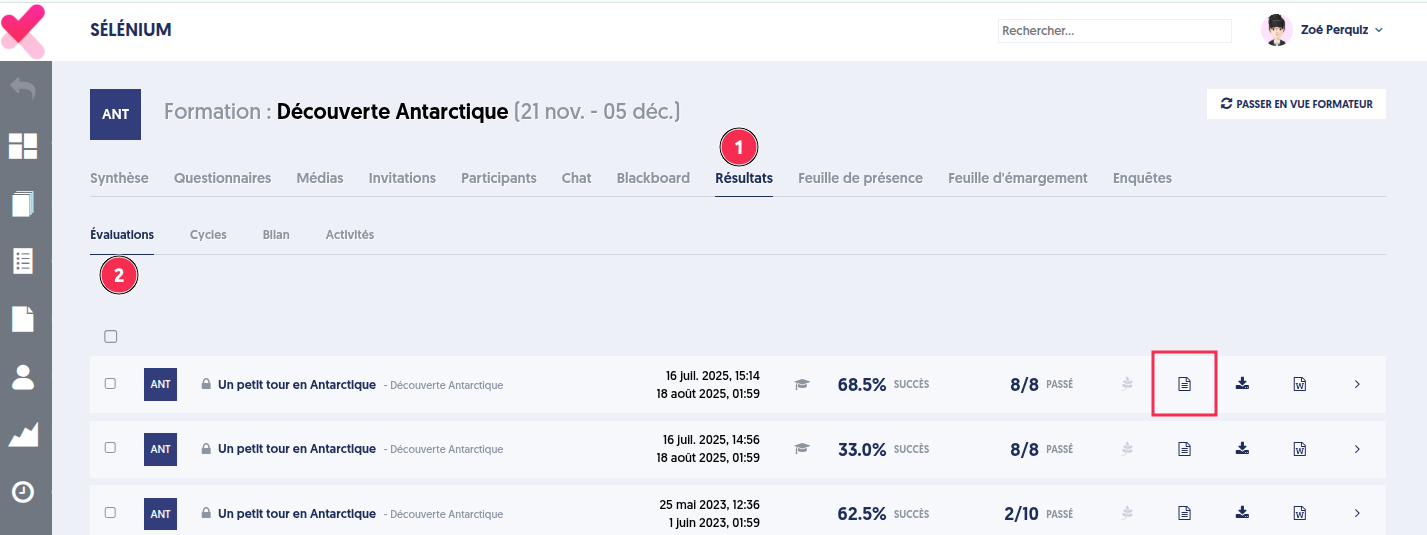Click the back arrow in the sidebar
The height and width of the screenshot is (535, 1427).
pos(23,89)
